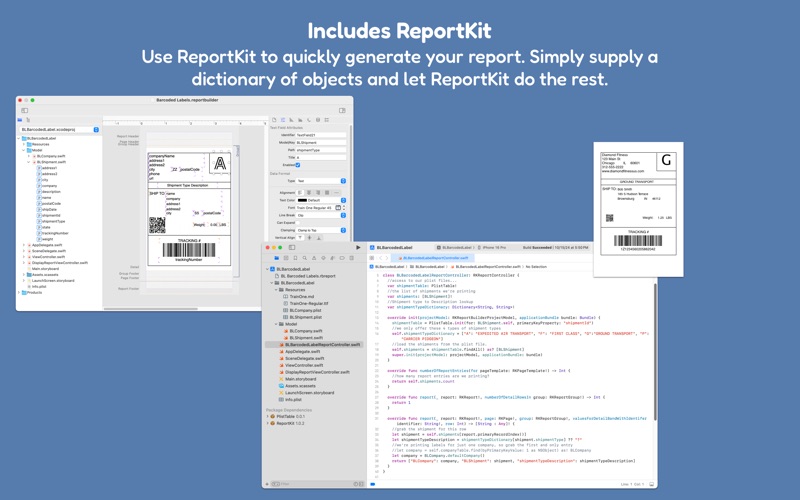The image size is (800, 500).
Task: Open Xcode report navigator icon
Action: pyautogui.click(x=352, y=258)
